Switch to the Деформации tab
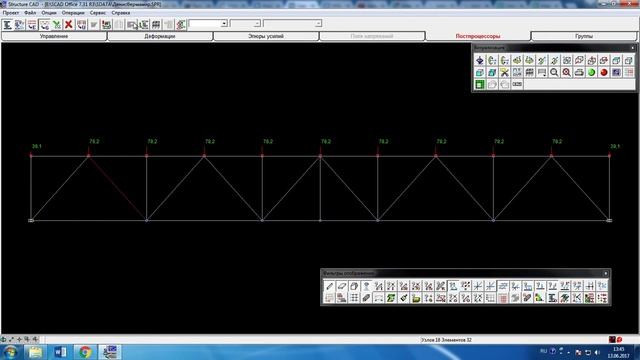The height and width of the screenshot is (360, 640). click(160, 36)
